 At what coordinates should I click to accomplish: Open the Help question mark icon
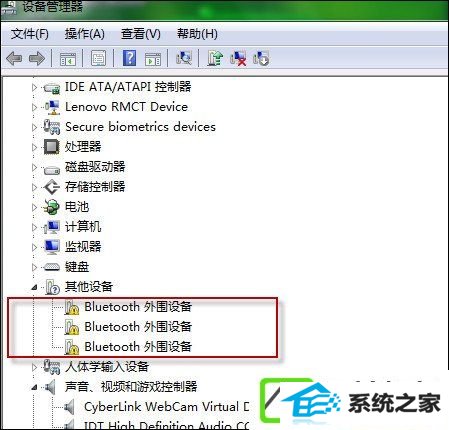click(129, 58)
